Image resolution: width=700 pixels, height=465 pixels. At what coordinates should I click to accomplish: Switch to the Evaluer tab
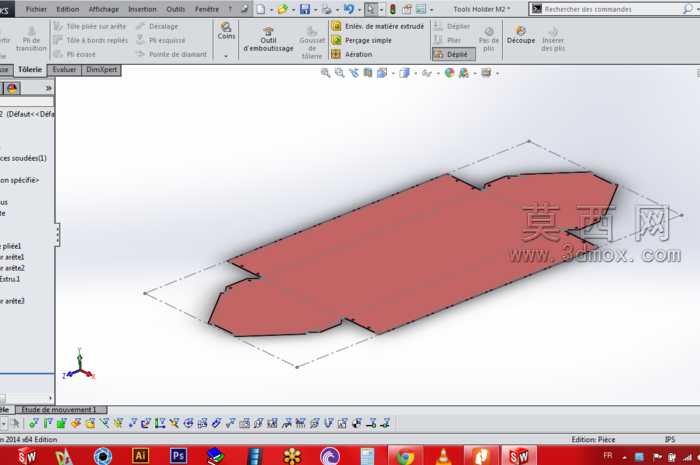pyautogui.click(x=64, y=70)
